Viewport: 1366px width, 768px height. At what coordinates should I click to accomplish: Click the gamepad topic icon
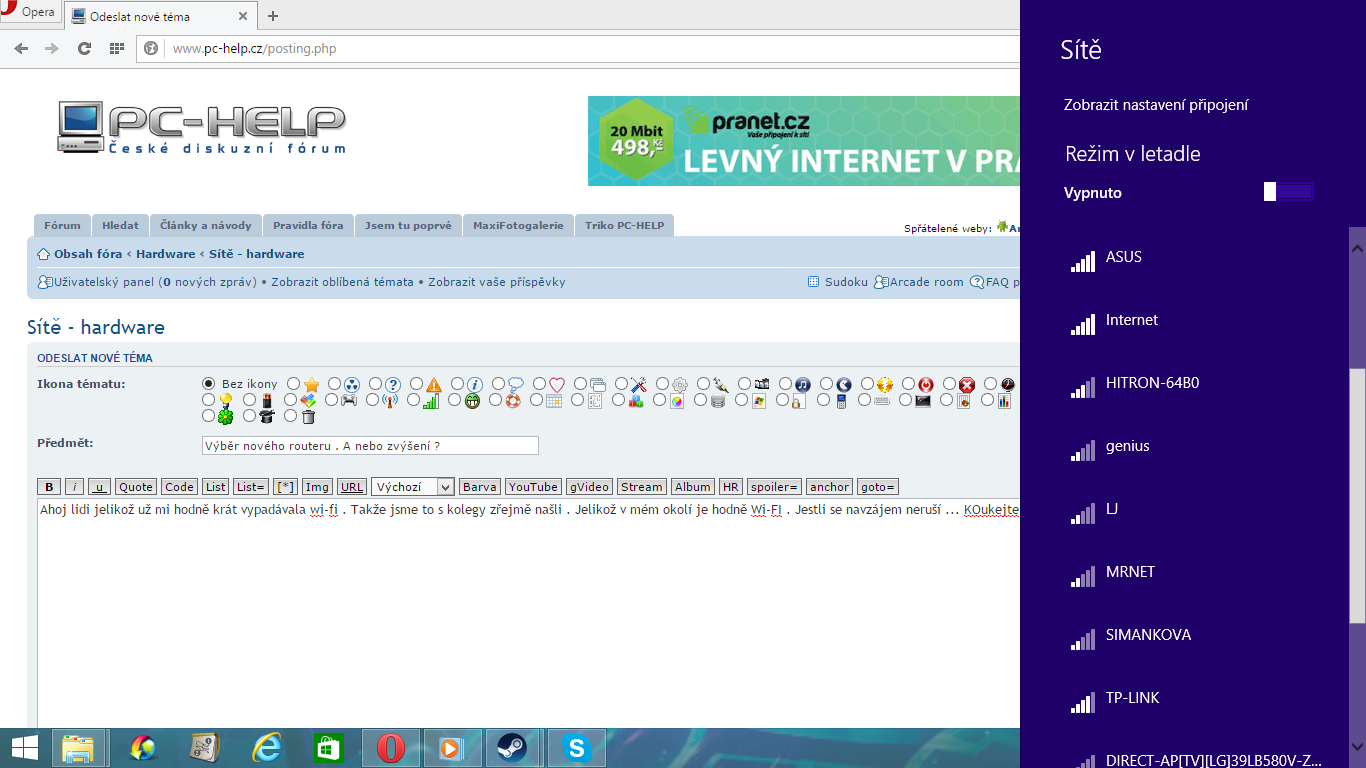349,401
